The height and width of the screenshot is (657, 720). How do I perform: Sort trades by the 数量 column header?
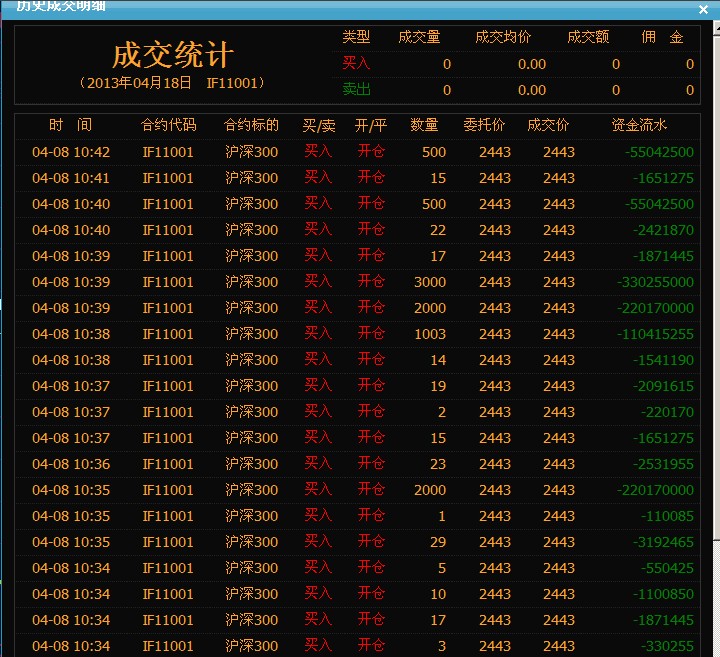pos(424,126)
